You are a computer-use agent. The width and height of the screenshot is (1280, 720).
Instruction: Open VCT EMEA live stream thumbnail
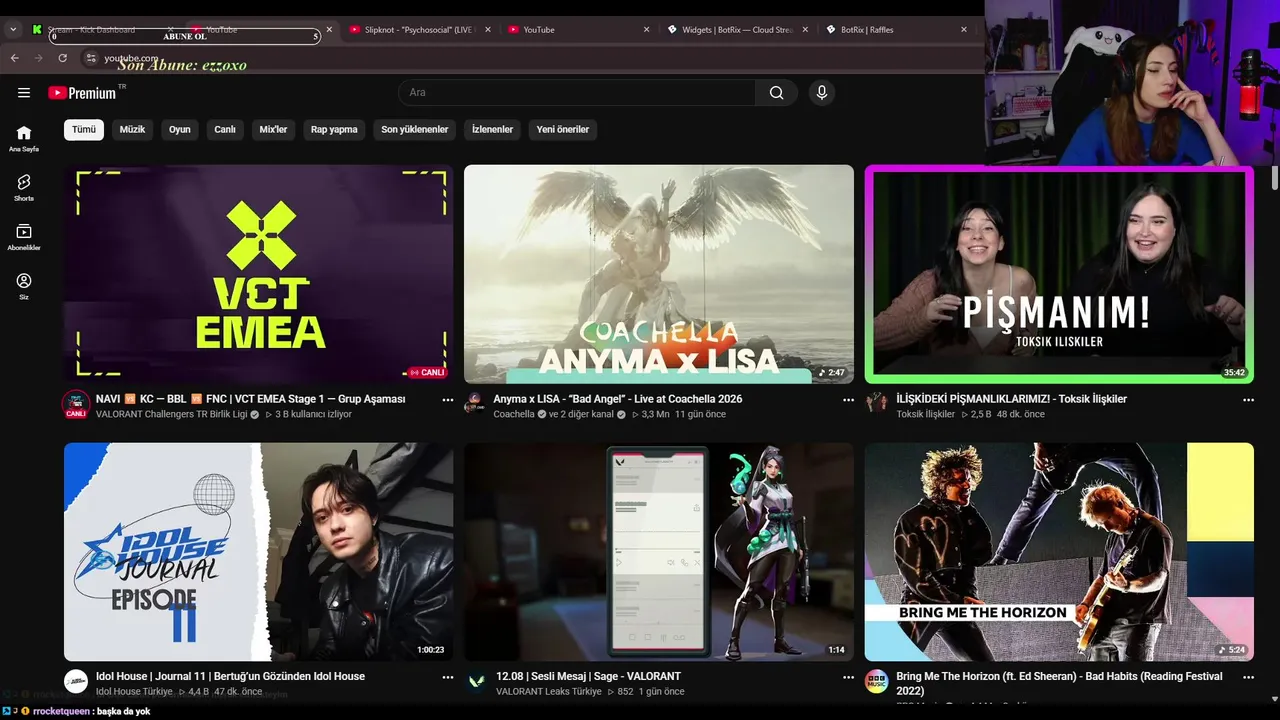(x=258, y=274)
